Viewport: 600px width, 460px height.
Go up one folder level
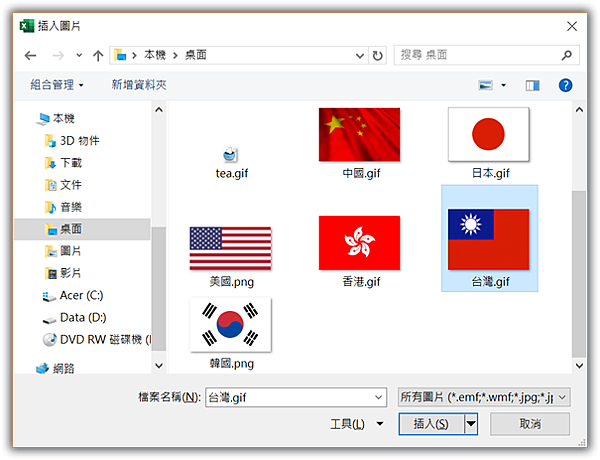coord(98,56)
